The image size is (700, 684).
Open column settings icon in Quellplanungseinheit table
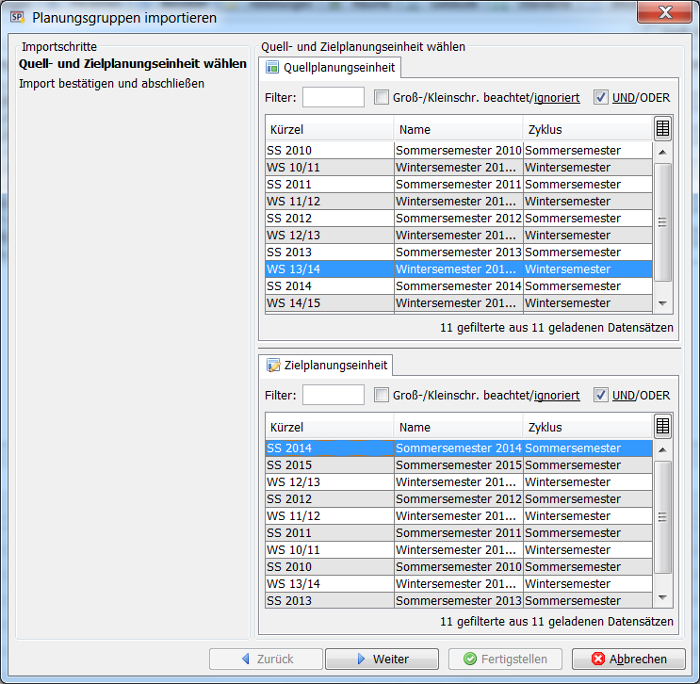tap(663, 129)
